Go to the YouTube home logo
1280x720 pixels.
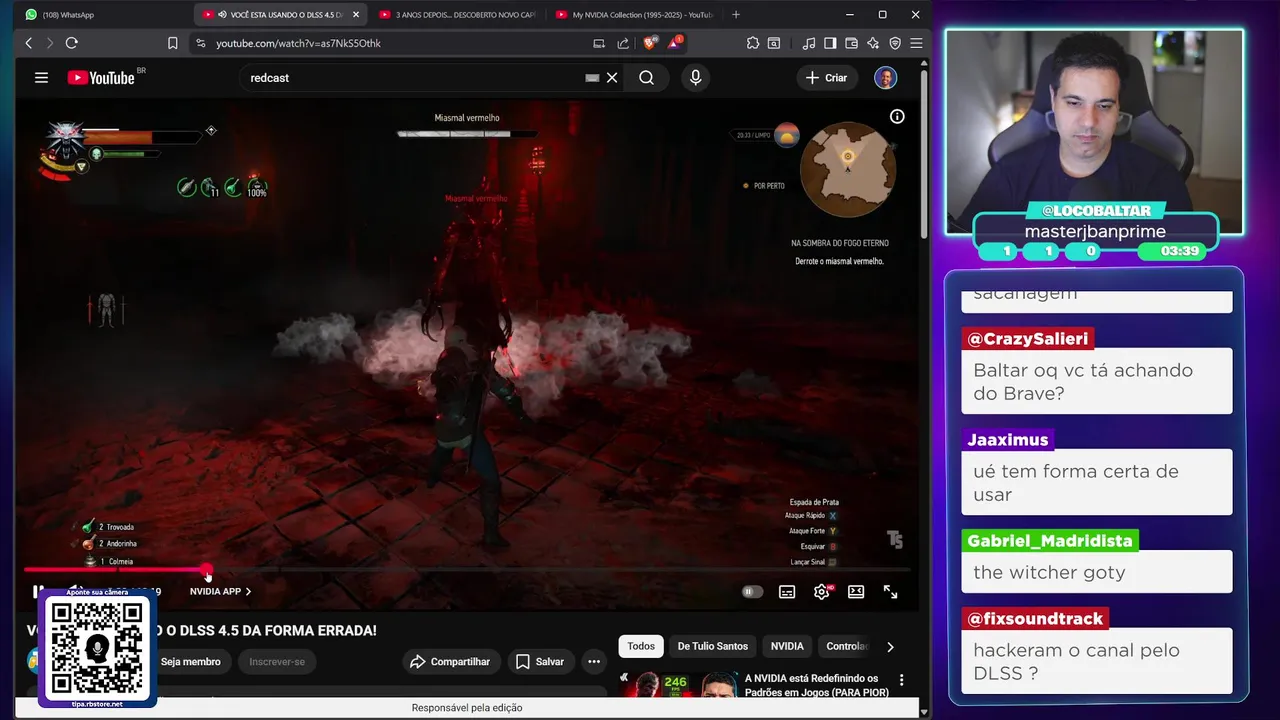tap(101, 78)
